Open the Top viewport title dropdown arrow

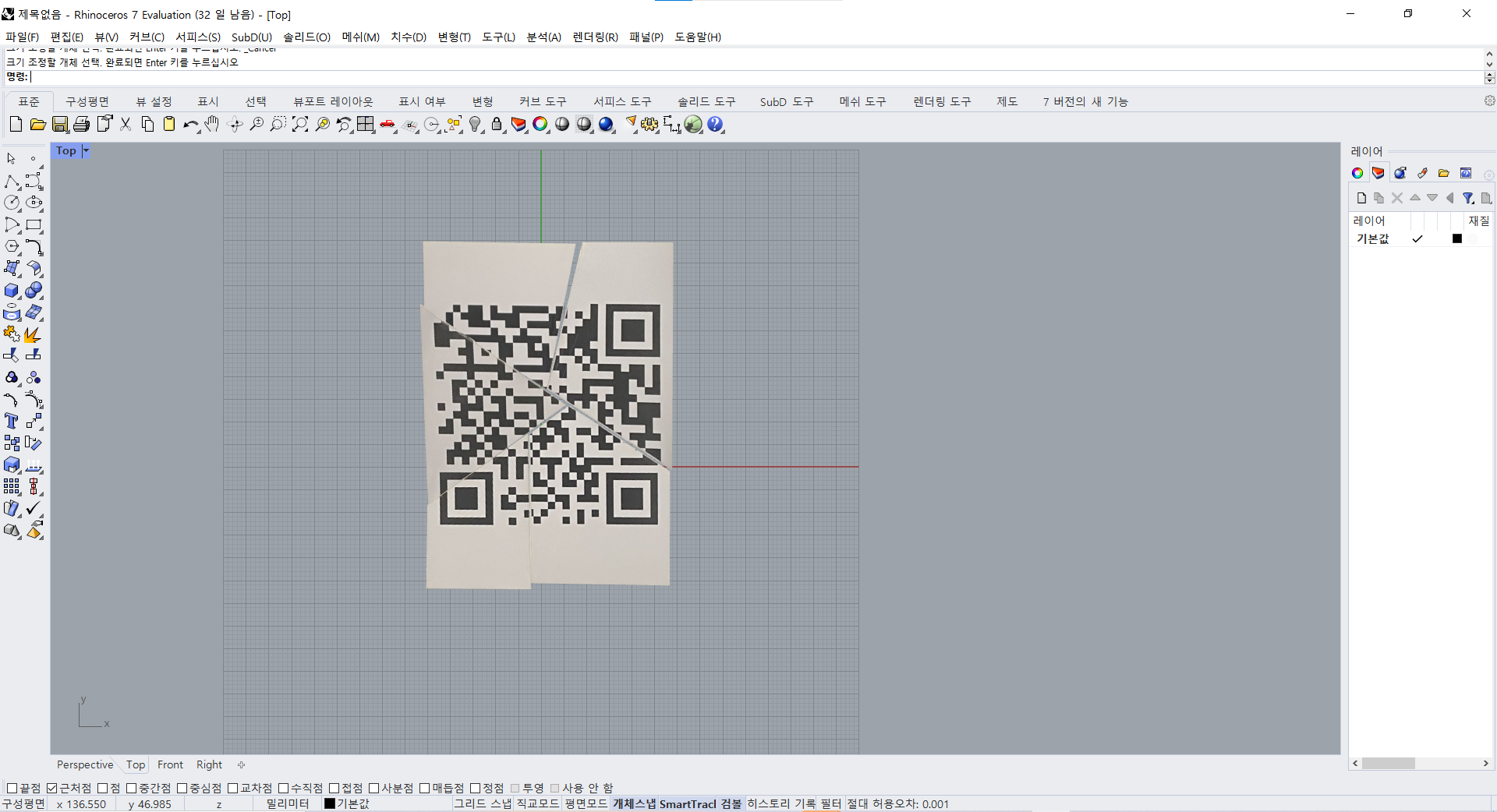coord(86,151)
